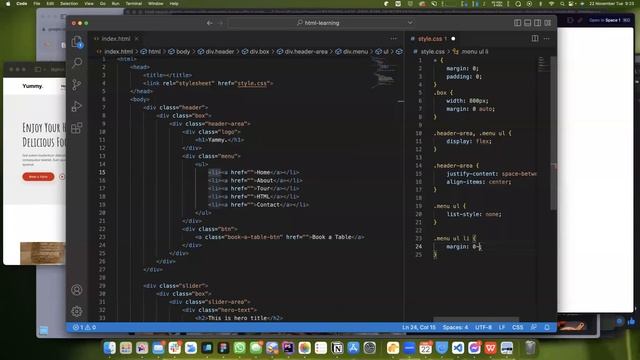
Task: Click the style.css editor vertical scrollbar
Action: (x=553, y=133)
